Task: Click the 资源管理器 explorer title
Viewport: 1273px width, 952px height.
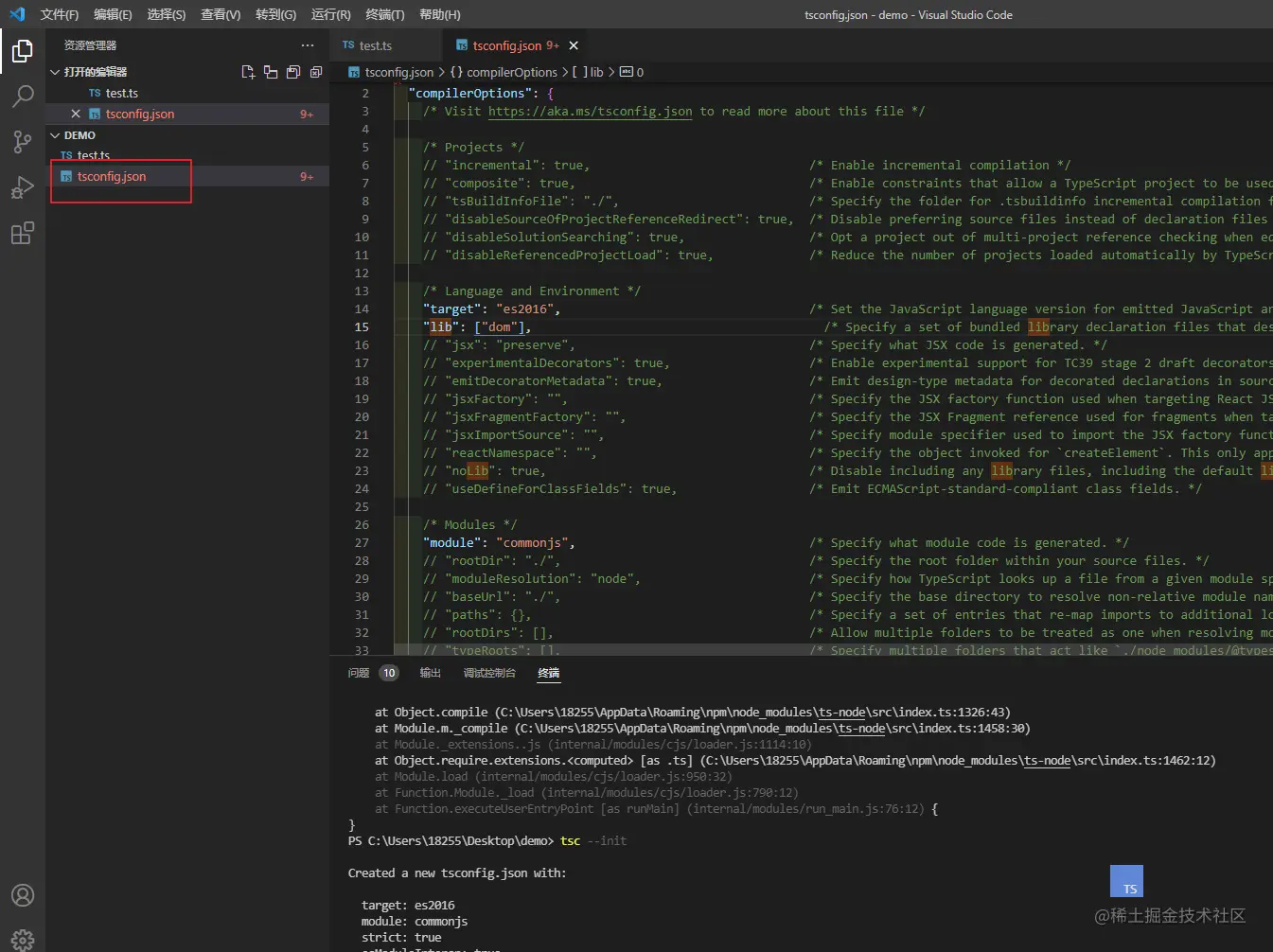Action: pos(90,45)
